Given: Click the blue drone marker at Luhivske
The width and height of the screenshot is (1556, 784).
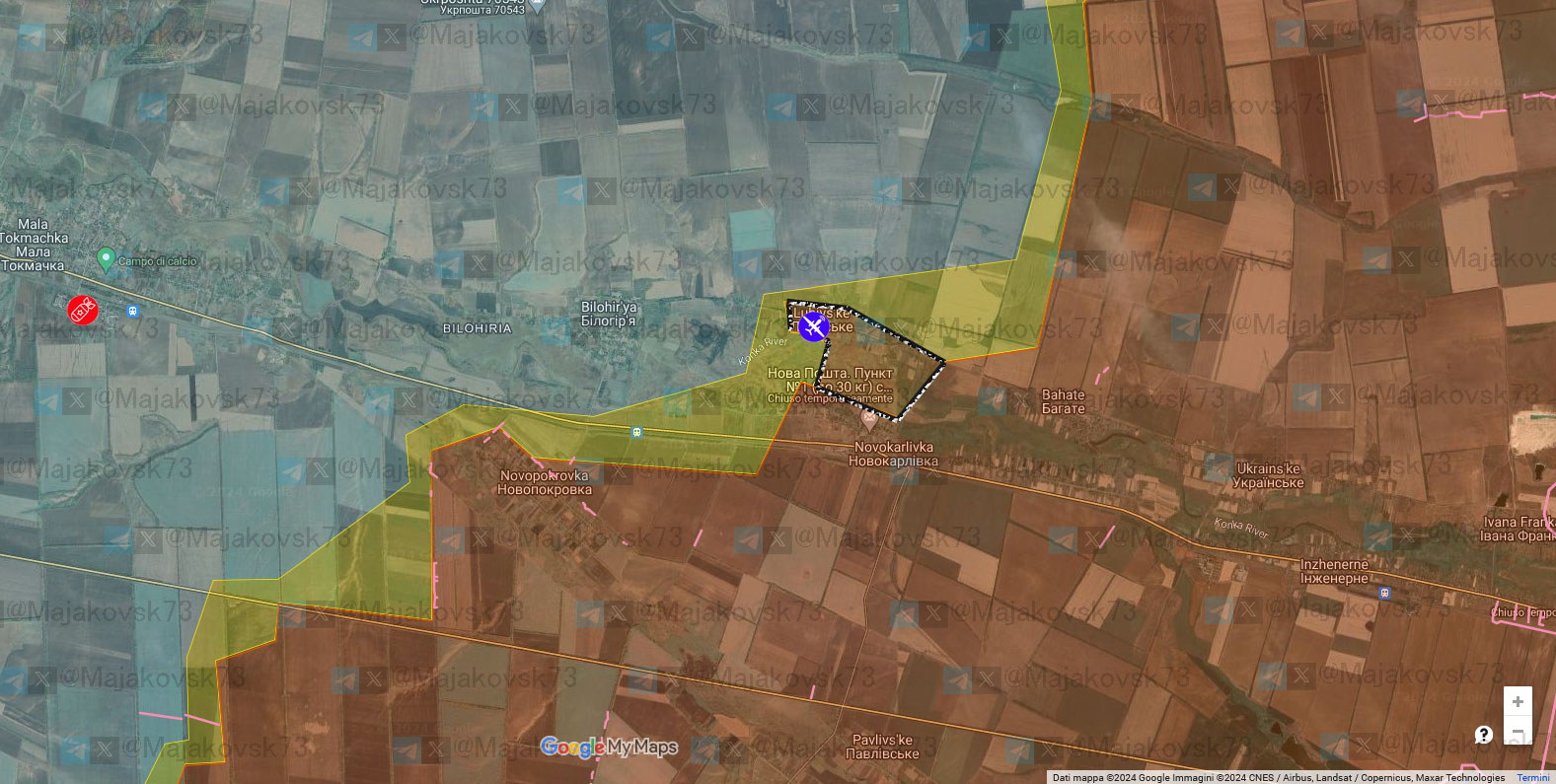Looking at the screenshot, I should [813, 325].
